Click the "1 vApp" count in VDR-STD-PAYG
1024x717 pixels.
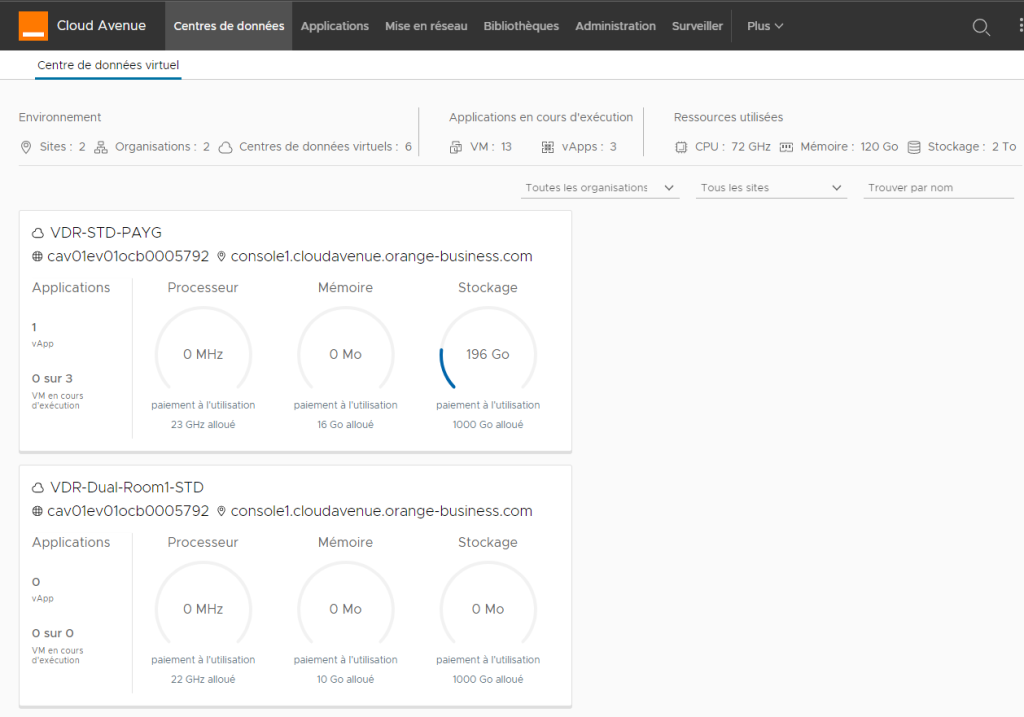(x=42, y=334)
